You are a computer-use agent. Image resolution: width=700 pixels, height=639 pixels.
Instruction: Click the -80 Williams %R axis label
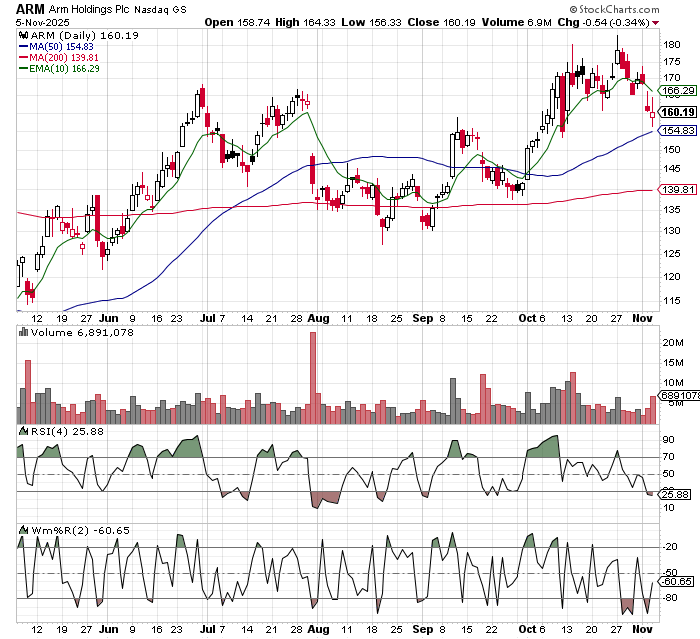coord(671,598)
